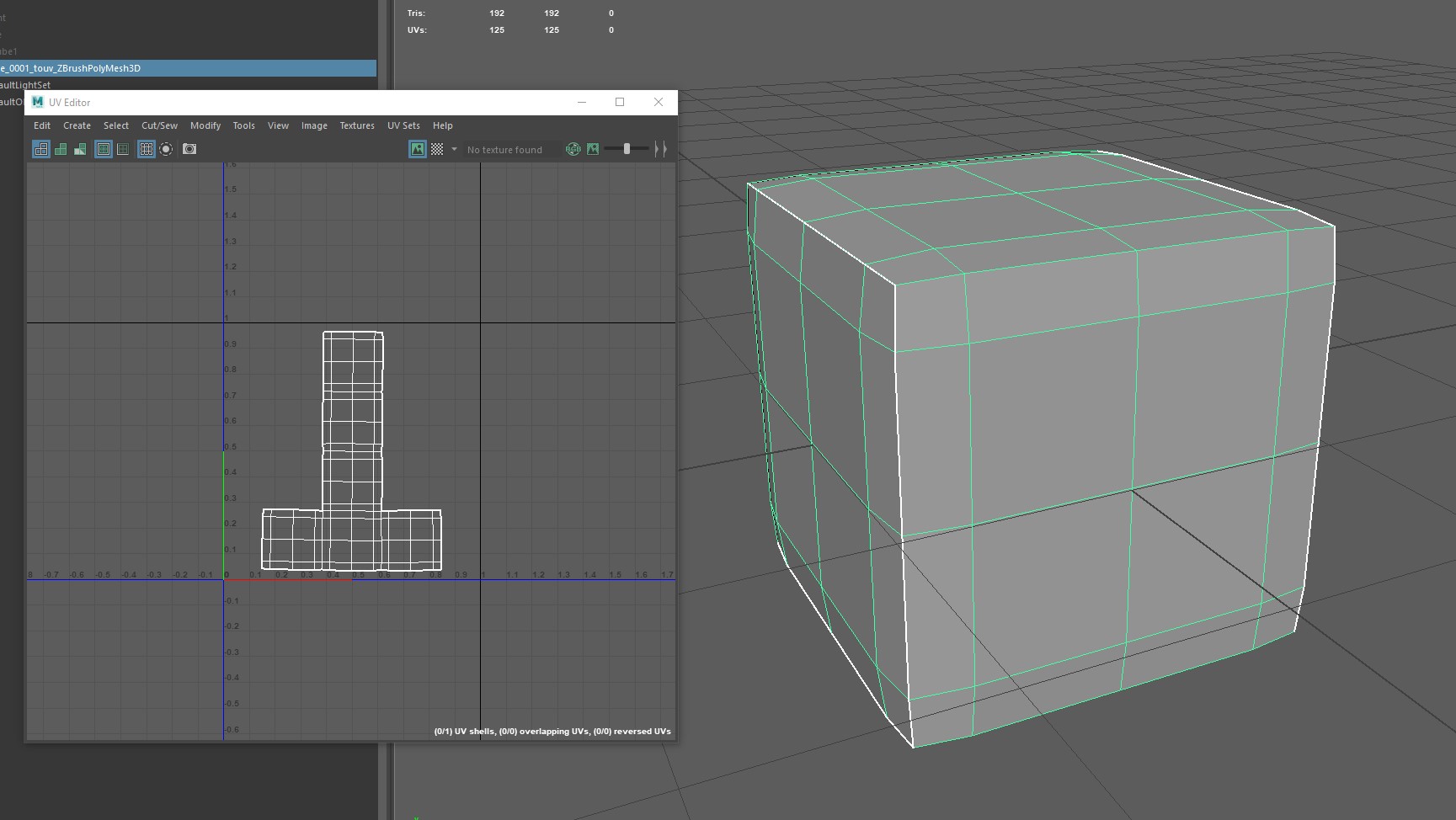Open the View menu in UV Editor
Viewport: 1456px width, 820px height.
click(278, 125)
